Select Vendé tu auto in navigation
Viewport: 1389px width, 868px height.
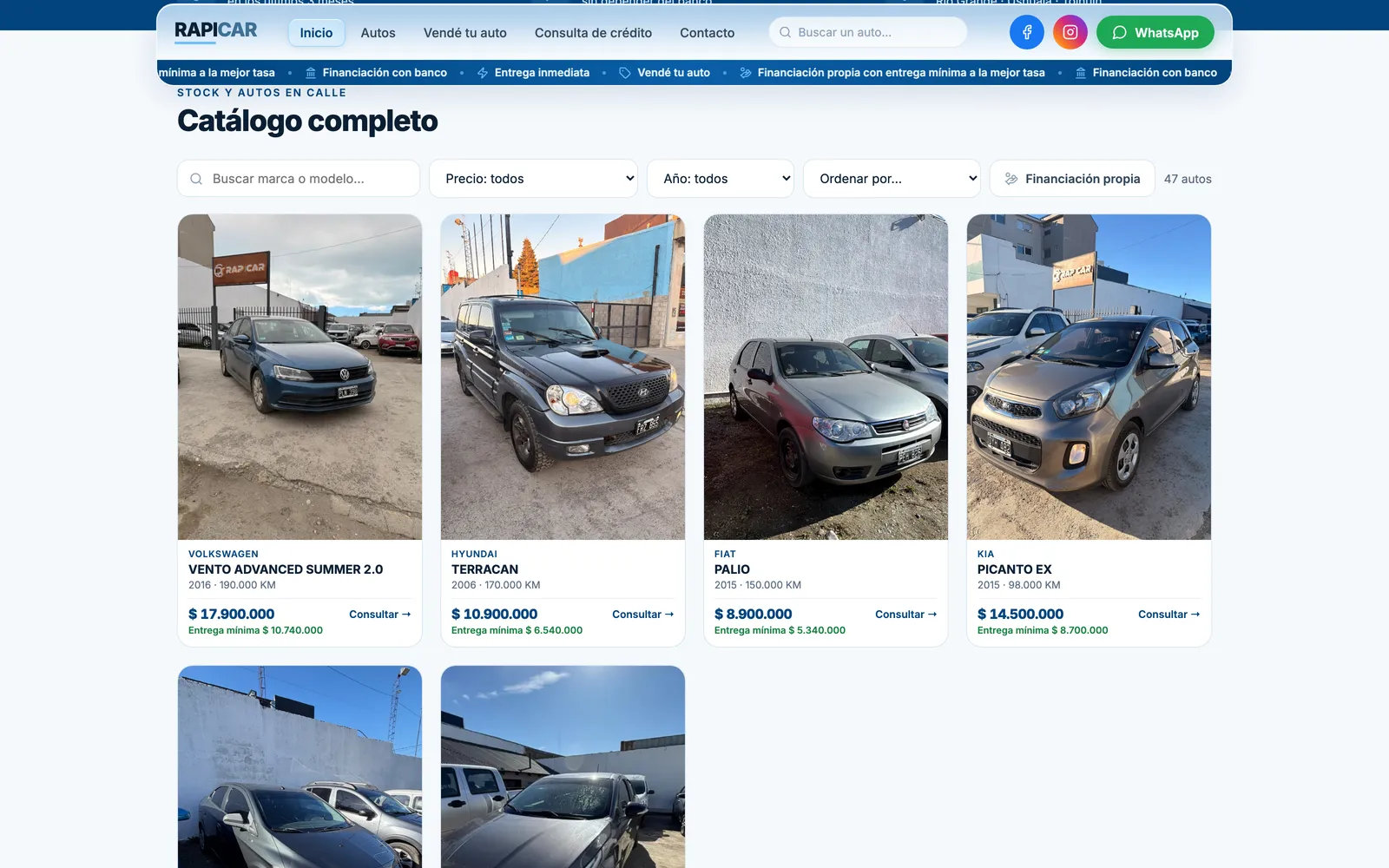[x=465, y=33]
